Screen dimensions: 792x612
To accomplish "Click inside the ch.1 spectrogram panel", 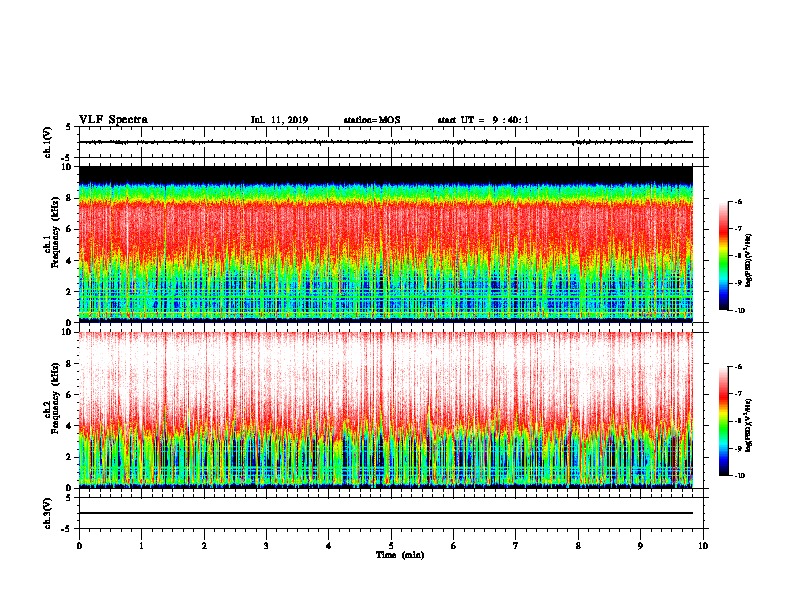I will tap(386, 244).
